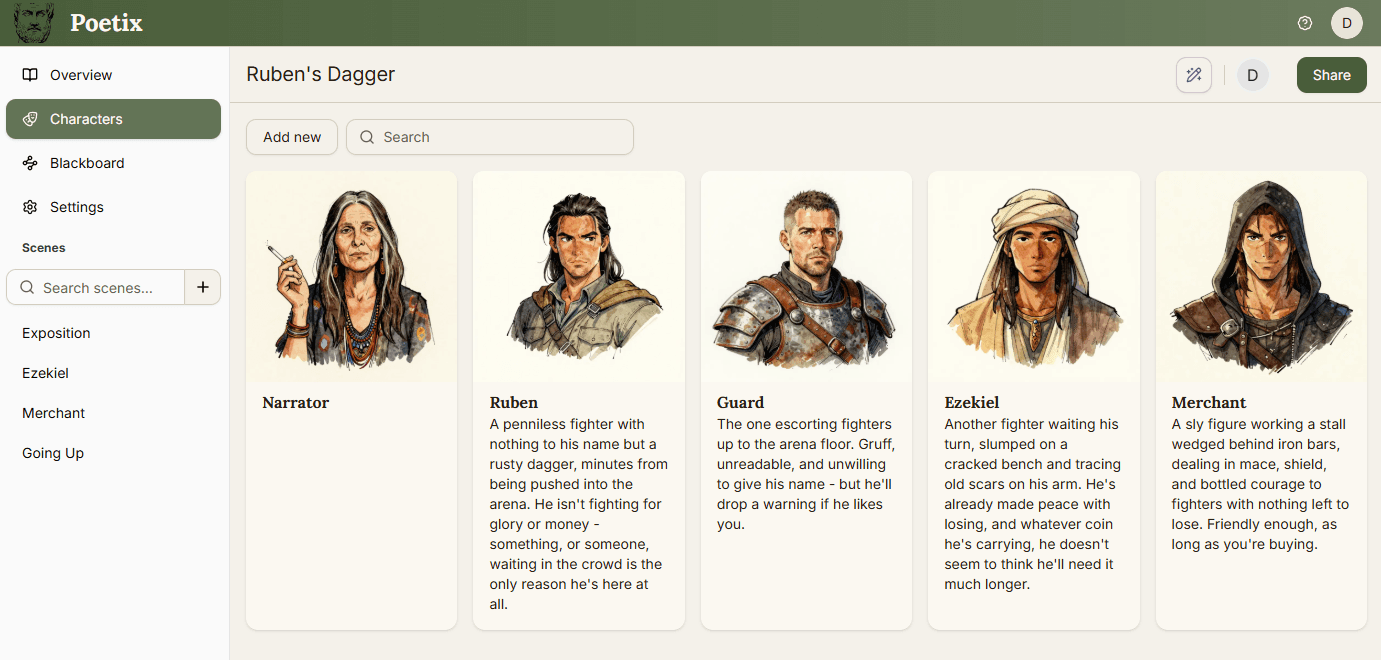The width and height of the screenshot is (1381, 660).
Task: Click Ruben's description about a rusty dagger
Action: pos(578,514)
